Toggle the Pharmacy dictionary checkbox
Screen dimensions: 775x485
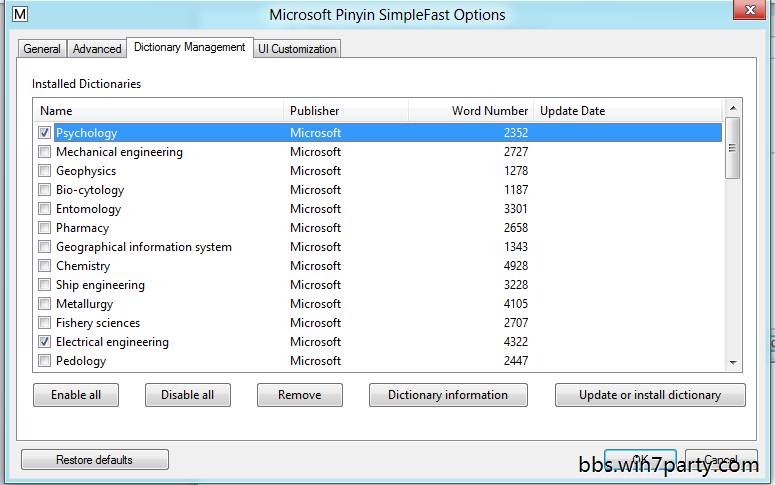(44, 227)
